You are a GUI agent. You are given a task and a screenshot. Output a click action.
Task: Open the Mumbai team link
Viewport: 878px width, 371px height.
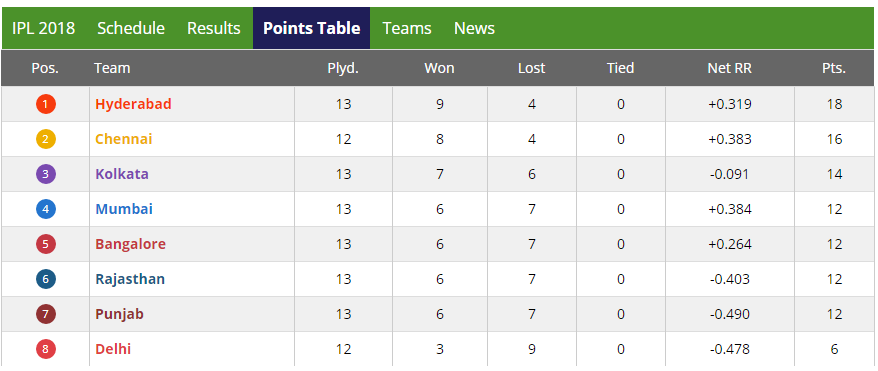tap(124, 209)
